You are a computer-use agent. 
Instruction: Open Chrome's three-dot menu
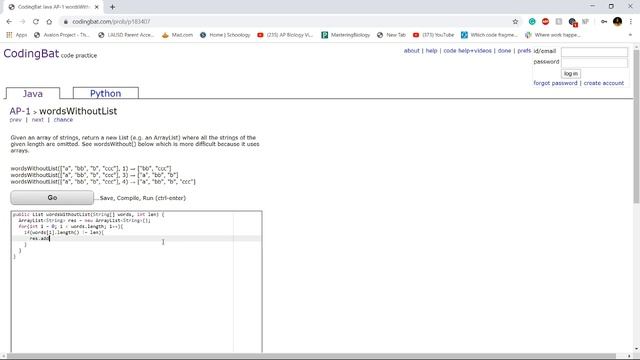[x=631, y=22]
